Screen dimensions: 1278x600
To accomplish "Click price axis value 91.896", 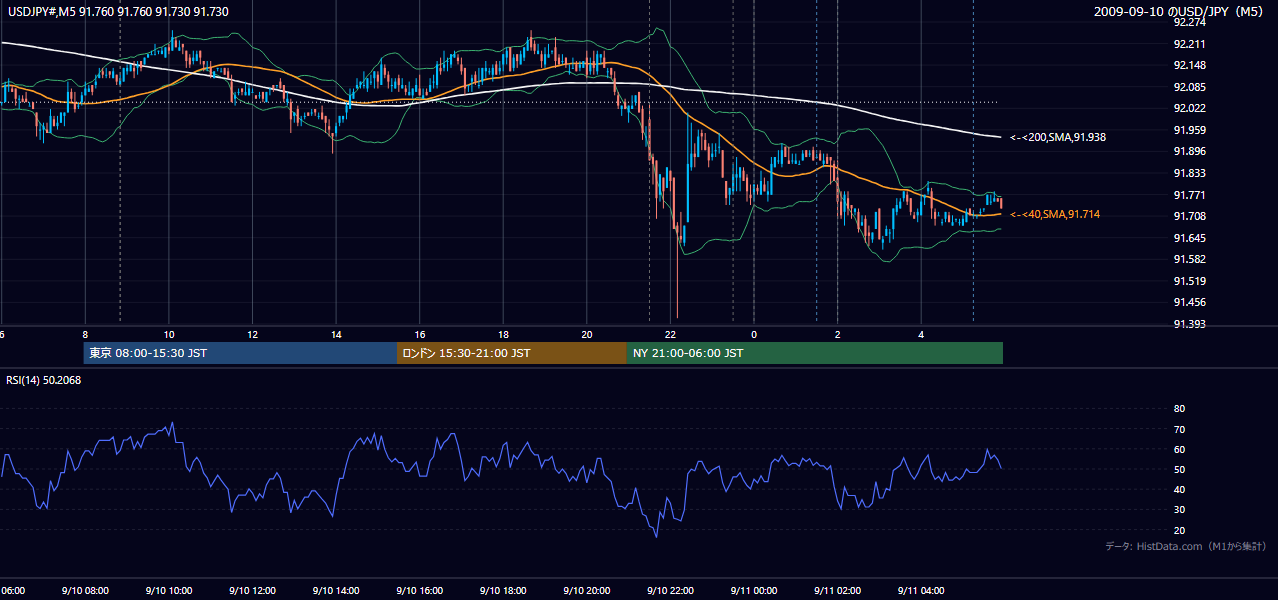I will [1190, 151].
